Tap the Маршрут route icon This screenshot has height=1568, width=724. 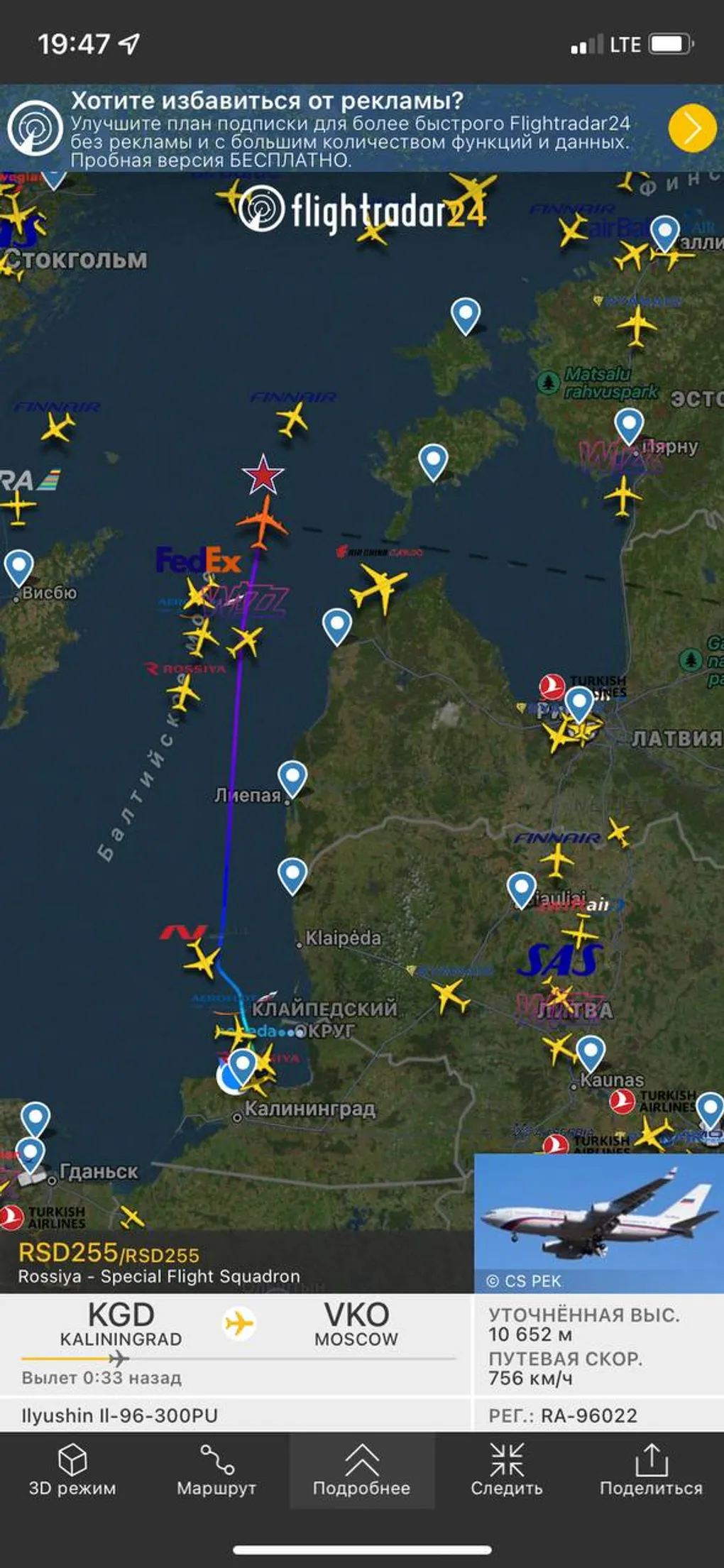point(216,1469)
